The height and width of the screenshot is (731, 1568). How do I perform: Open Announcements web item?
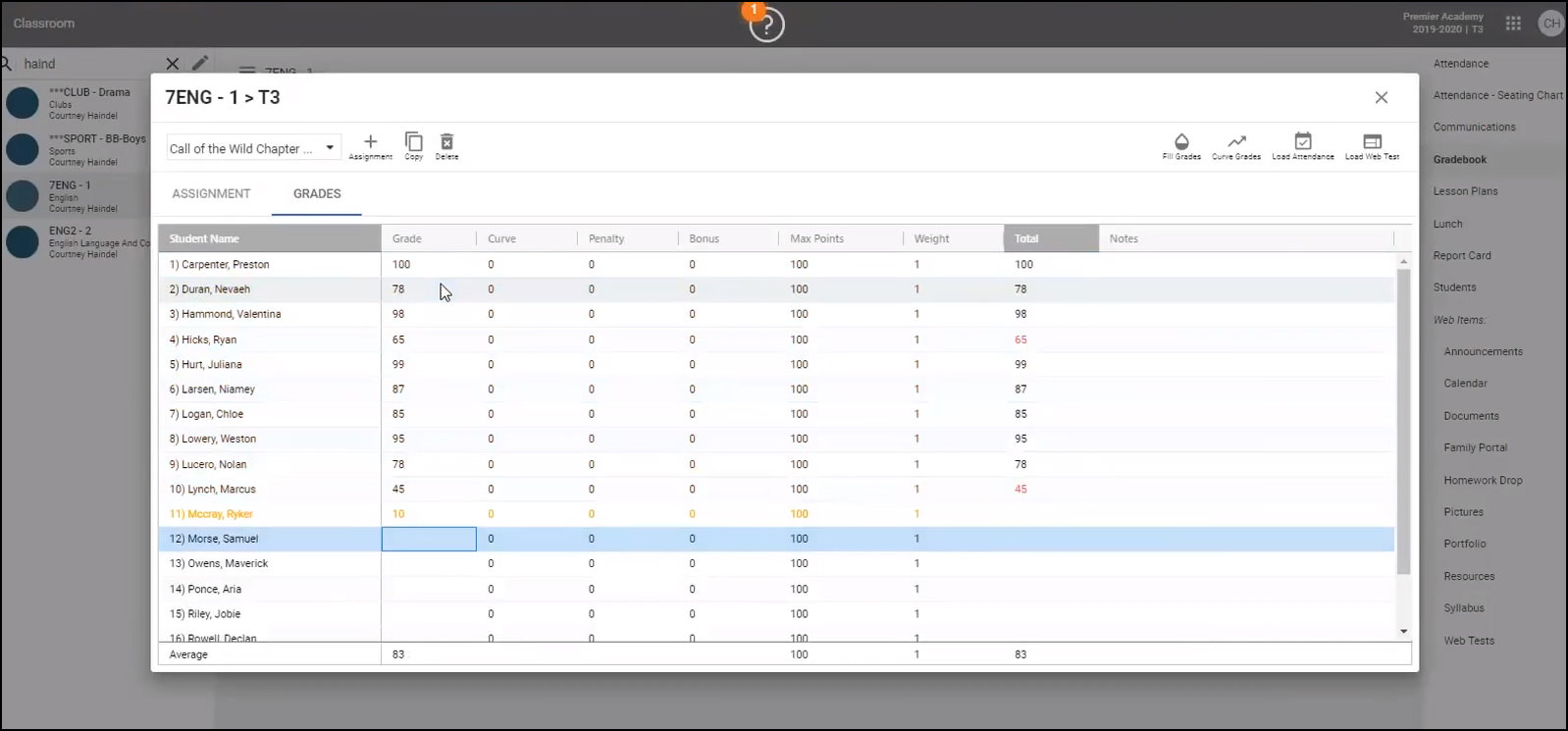pyautogui.click(x=1483, y=351)
